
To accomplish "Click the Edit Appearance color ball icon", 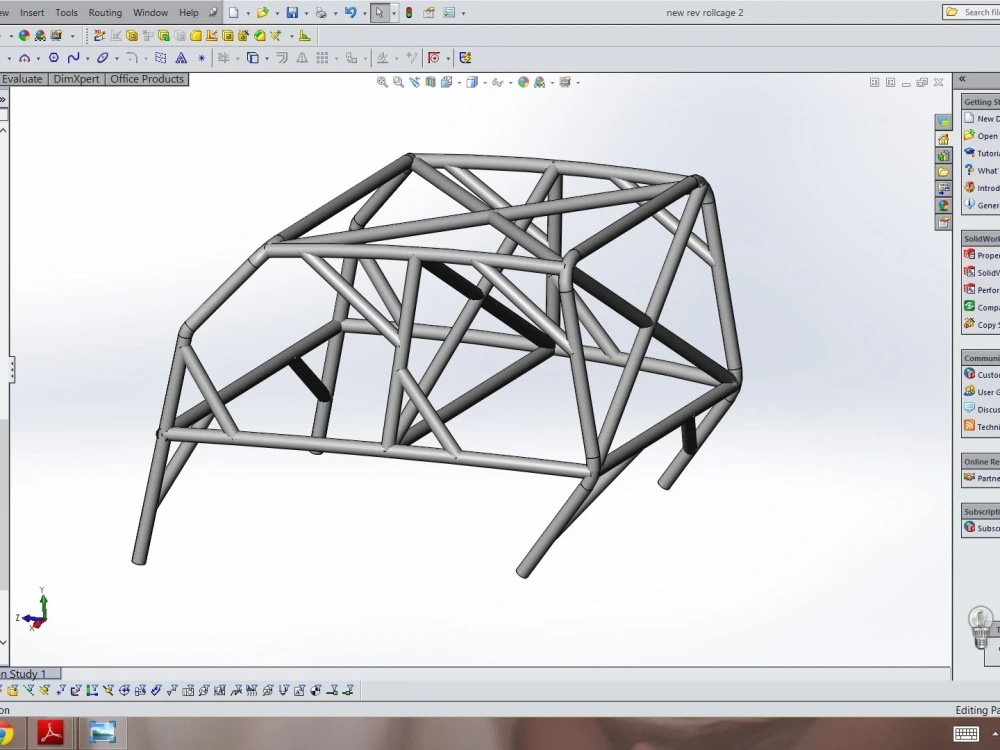I will [x=523, y=82].
